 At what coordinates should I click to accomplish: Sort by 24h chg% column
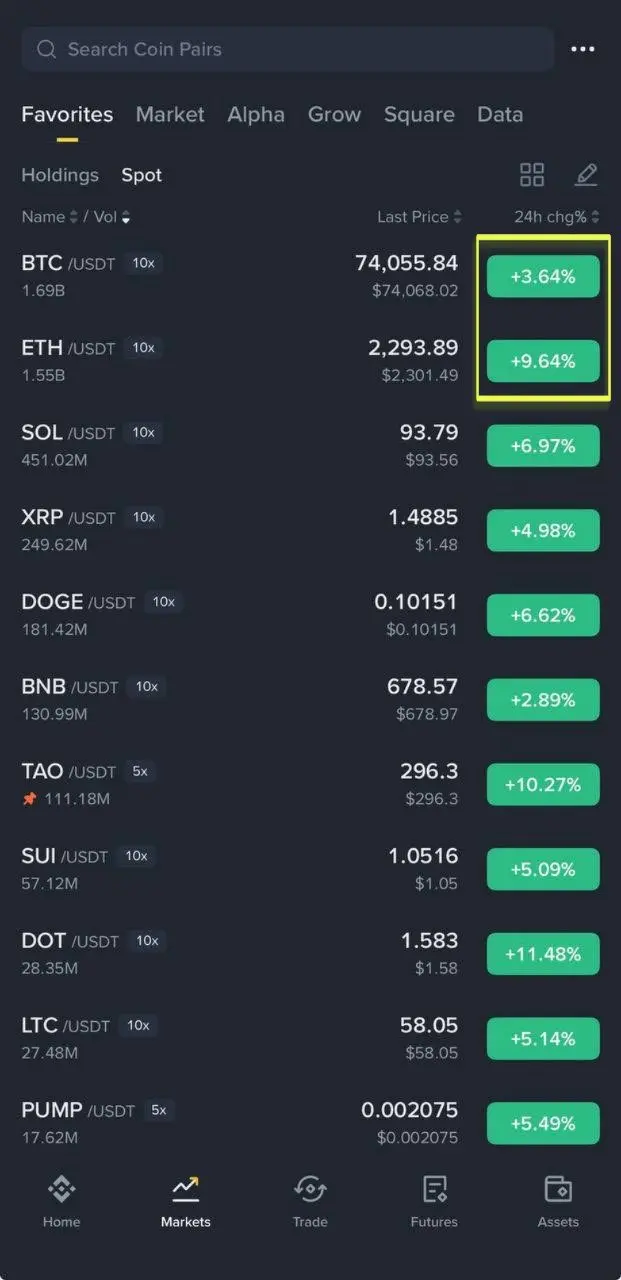(557, 217)
